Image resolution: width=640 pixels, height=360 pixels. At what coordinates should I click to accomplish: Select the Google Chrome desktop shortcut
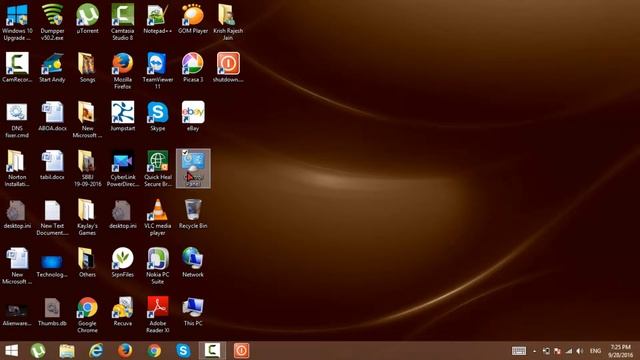click(x=87, y=315)
